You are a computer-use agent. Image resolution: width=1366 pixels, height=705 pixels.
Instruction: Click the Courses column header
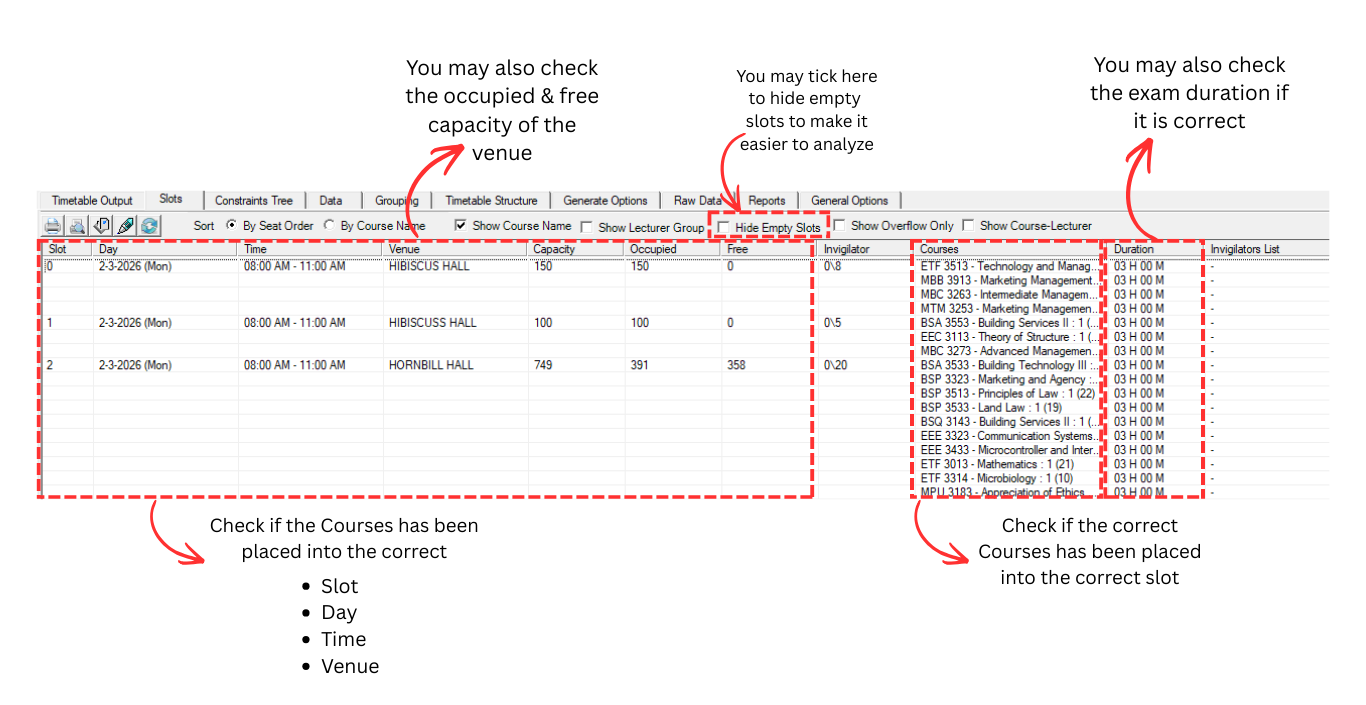(1011, 249)
